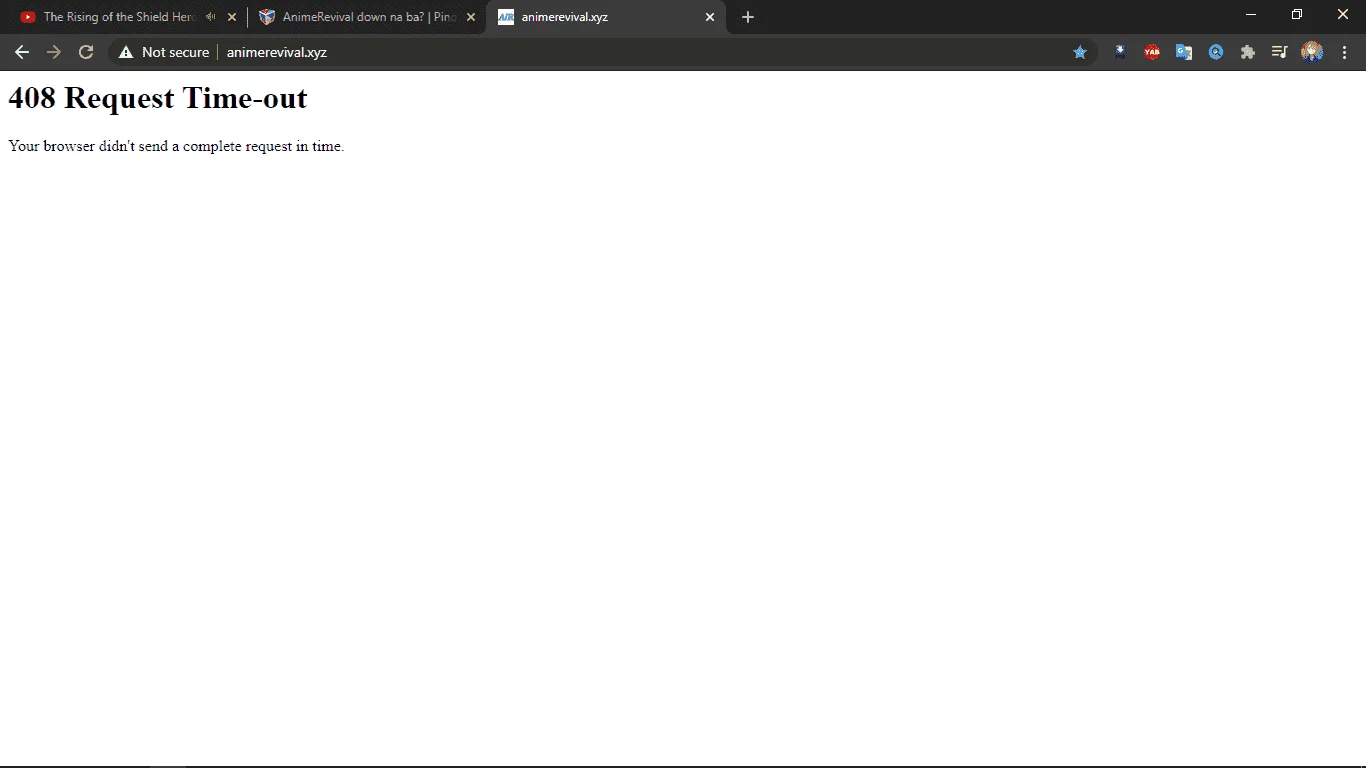Open the Chrome profile avatar
This screenshot has height=768, width=1366.
tap(1312, 52)
